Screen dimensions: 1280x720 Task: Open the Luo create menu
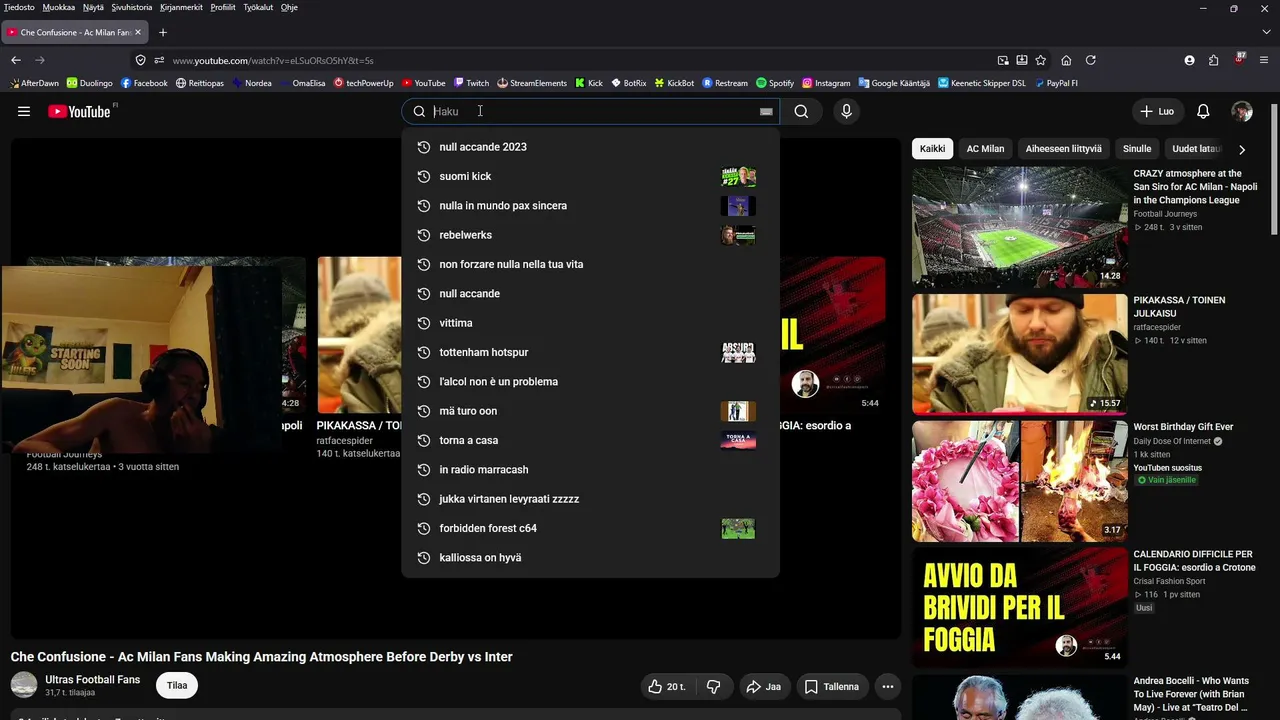click(x=1157, y=111)
